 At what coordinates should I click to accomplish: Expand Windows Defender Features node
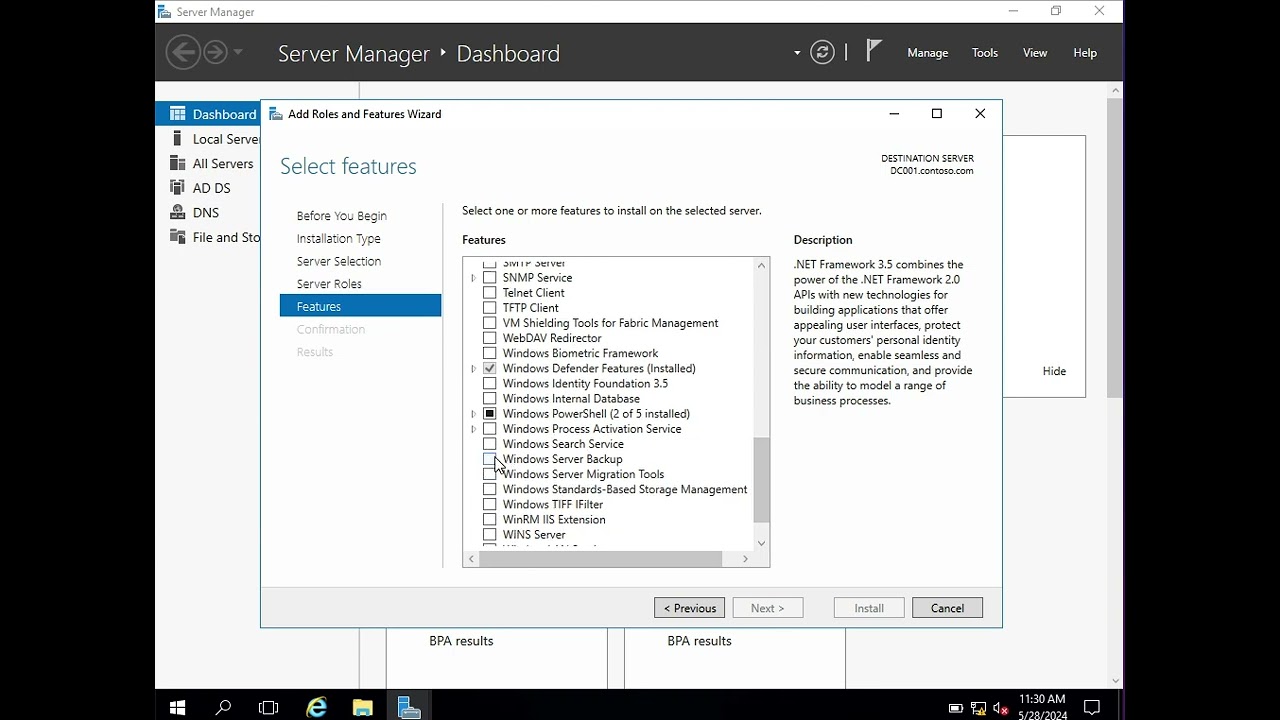(x=474, y=369)
